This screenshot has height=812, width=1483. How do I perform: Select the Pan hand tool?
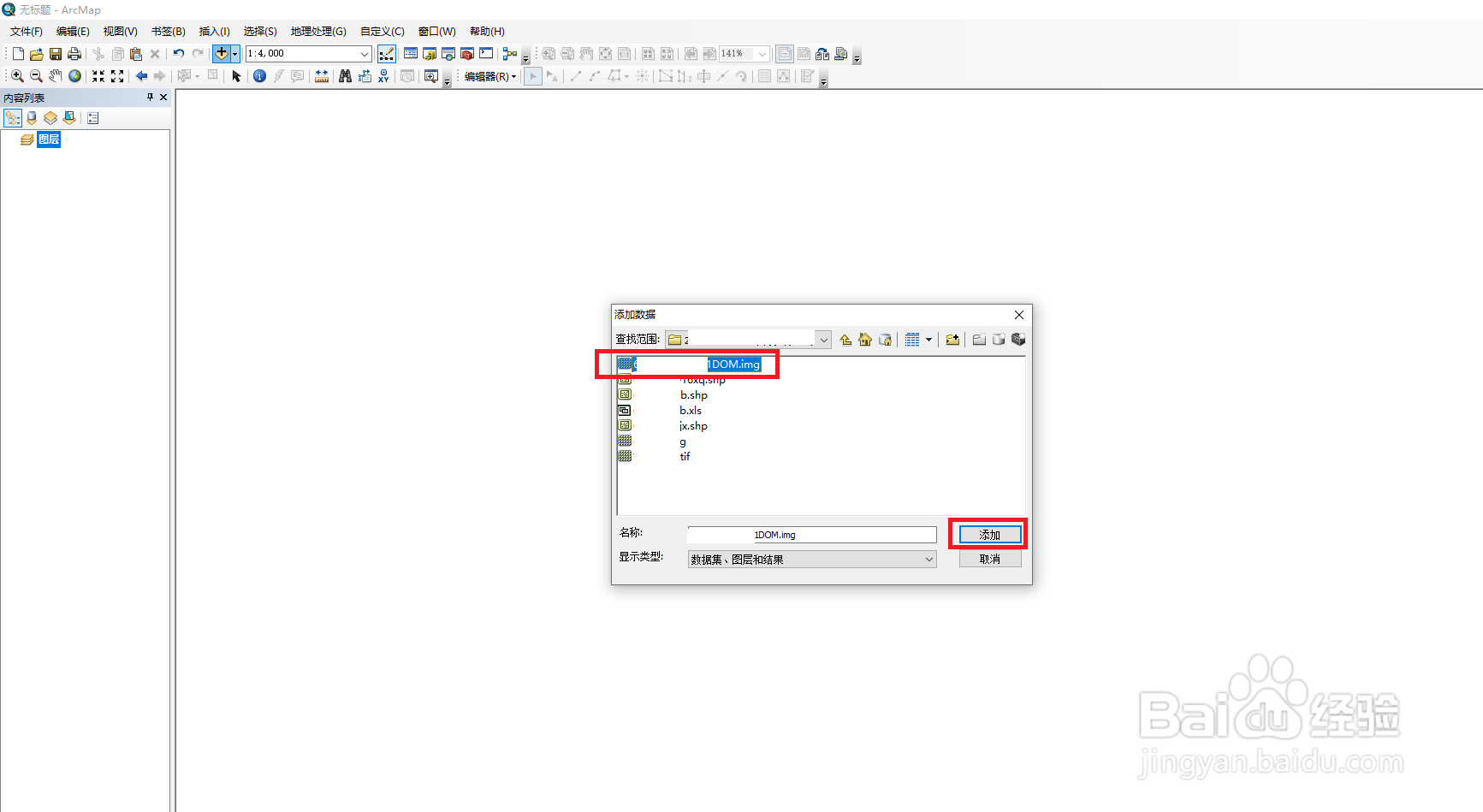click(56, 76)
